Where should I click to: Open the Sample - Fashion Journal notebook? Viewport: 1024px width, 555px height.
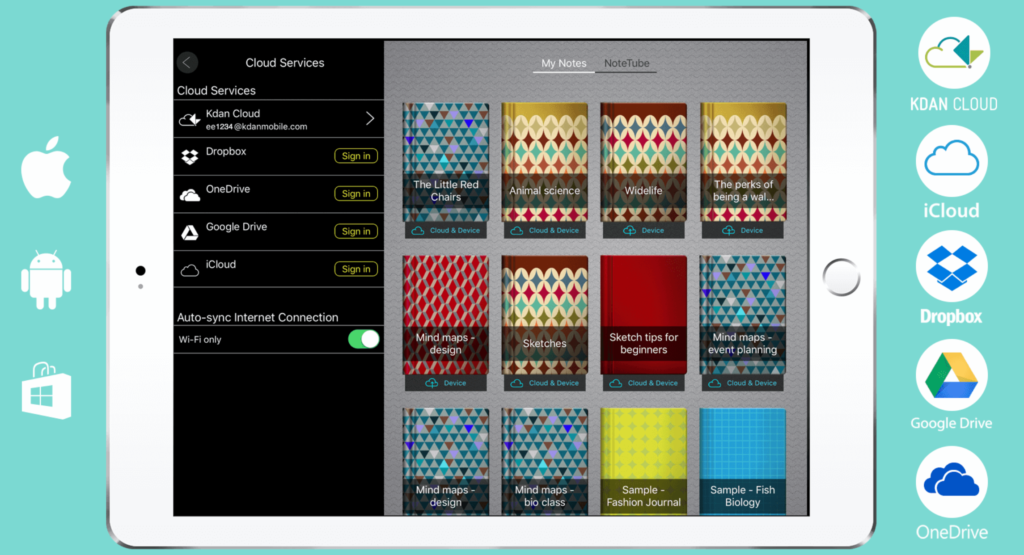coord(643,462)
